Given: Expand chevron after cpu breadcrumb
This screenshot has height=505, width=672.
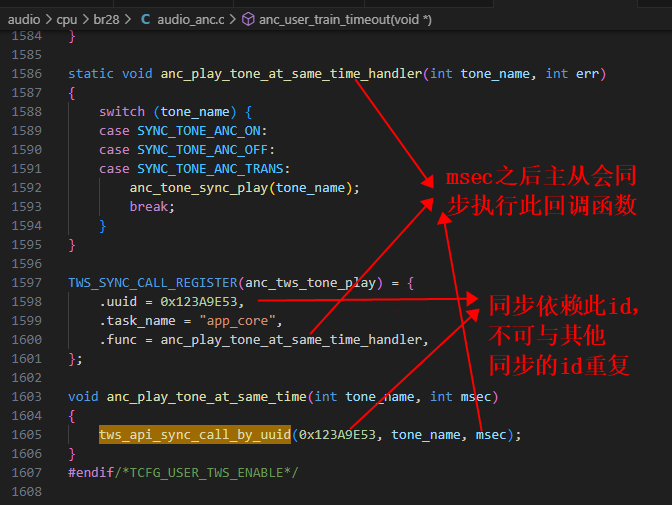Looking at the screenshot, I should pyautogui.click(x=85, y=20).
